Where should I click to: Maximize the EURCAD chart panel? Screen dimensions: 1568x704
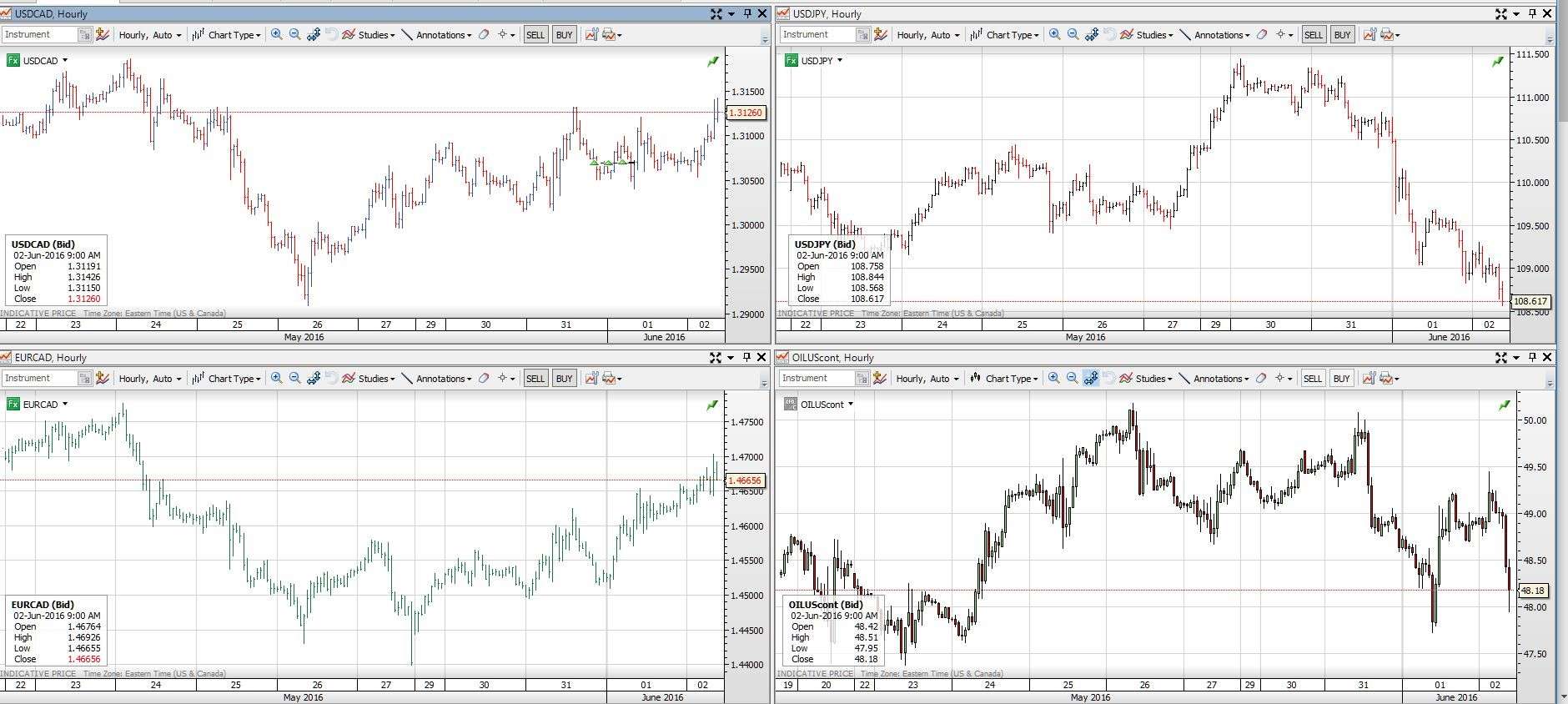(716, 358)
